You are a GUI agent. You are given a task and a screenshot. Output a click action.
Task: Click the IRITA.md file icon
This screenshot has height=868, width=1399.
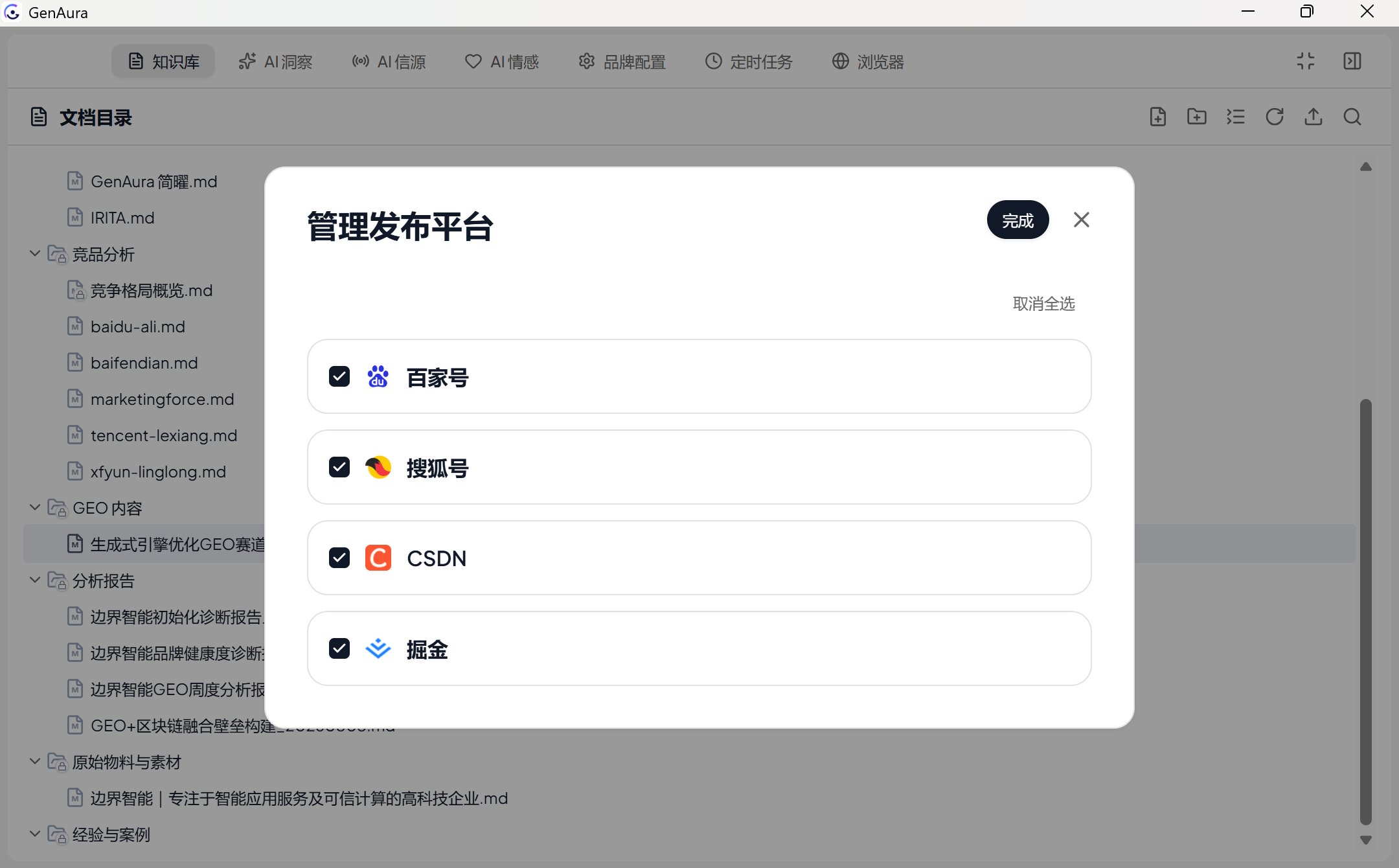click(75, 217)
